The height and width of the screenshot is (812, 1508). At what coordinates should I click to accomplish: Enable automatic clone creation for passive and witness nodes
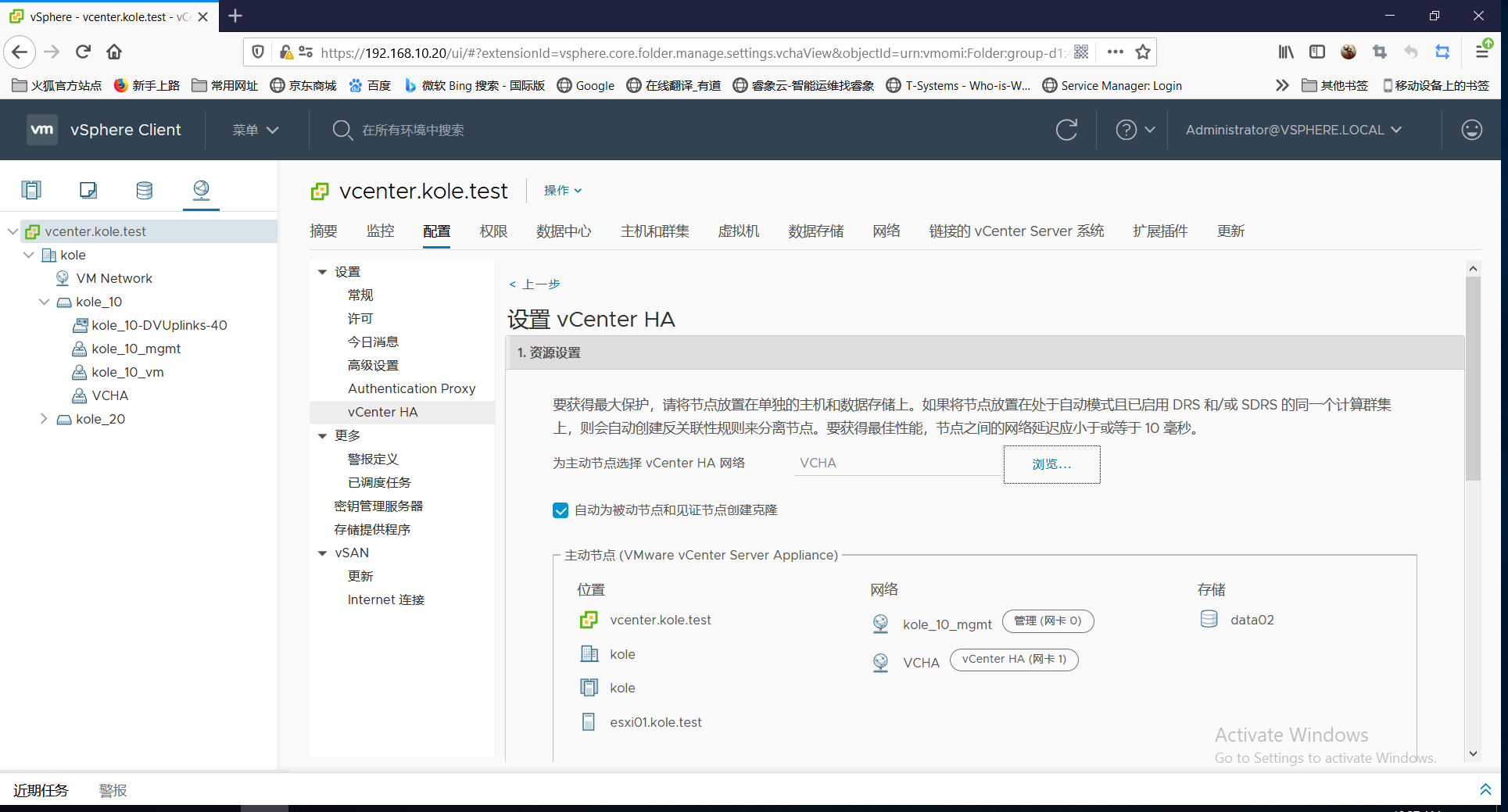[x=561, y=510]
